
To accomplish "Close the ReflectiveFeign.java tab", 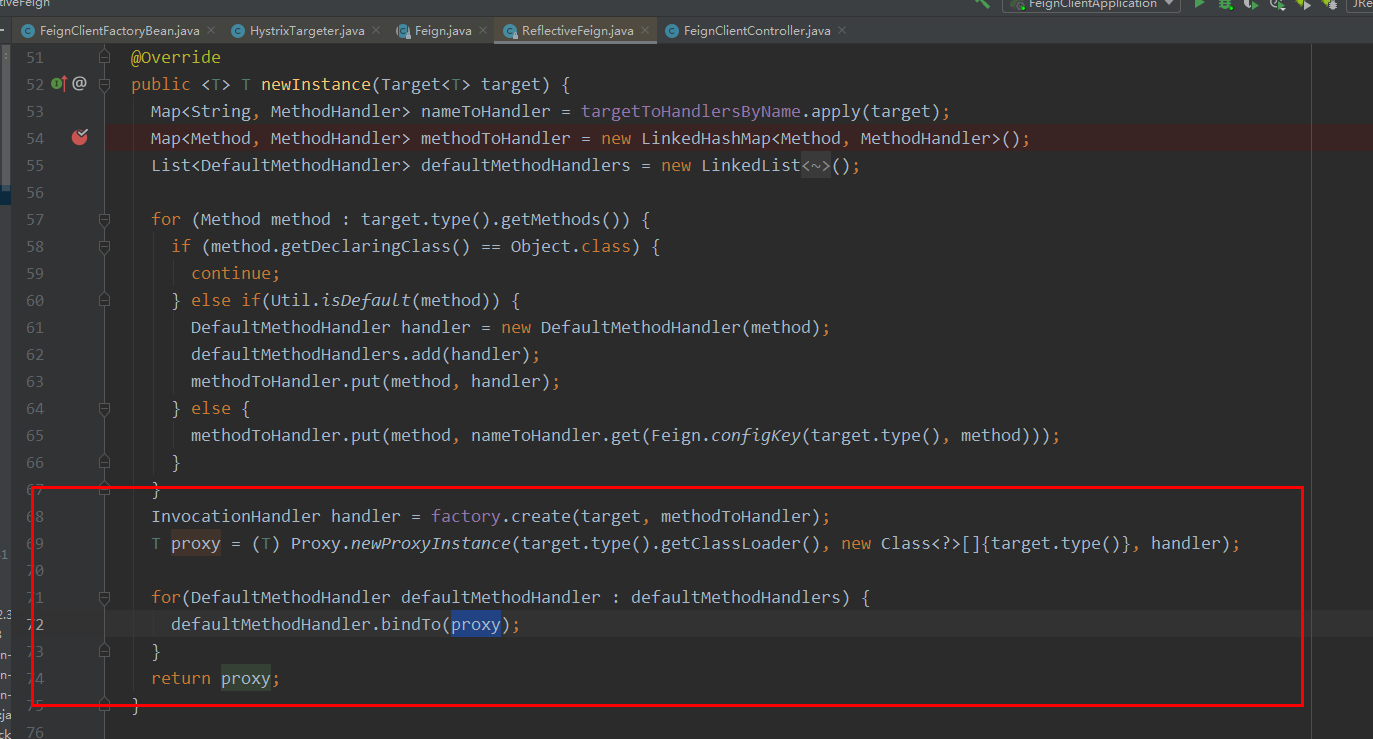I will [644, 31].
